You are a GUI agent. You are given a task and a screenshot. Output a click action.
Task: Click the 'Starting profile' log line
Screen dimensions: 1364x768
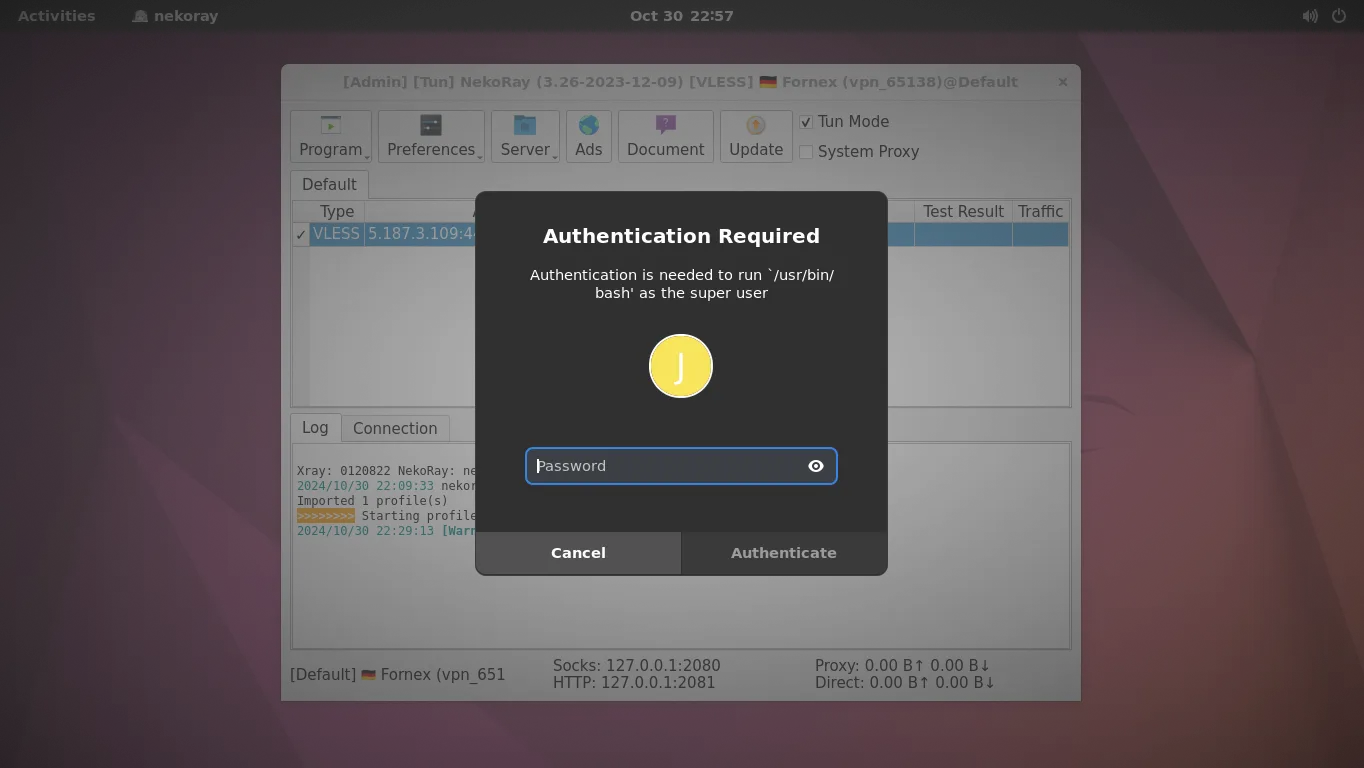(x=386, y=516)
